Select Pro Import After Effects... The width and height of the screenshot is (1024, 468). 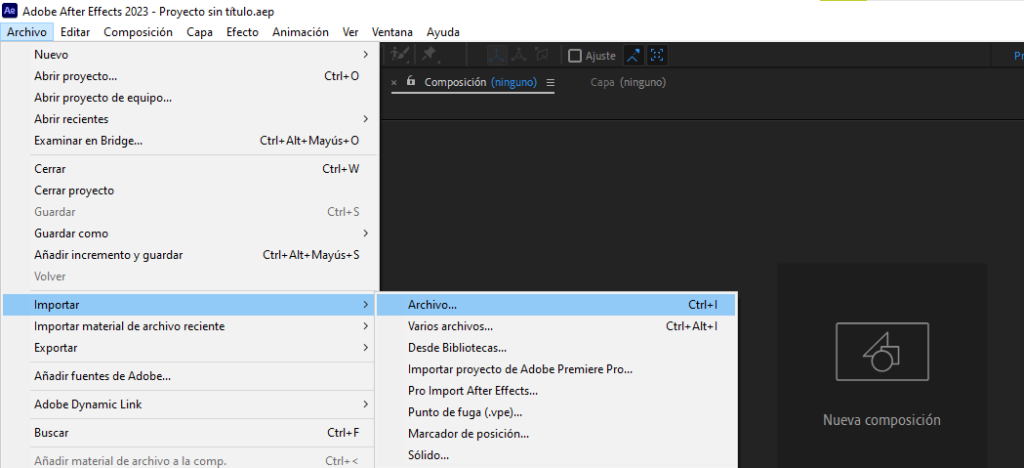pos(556,391)
